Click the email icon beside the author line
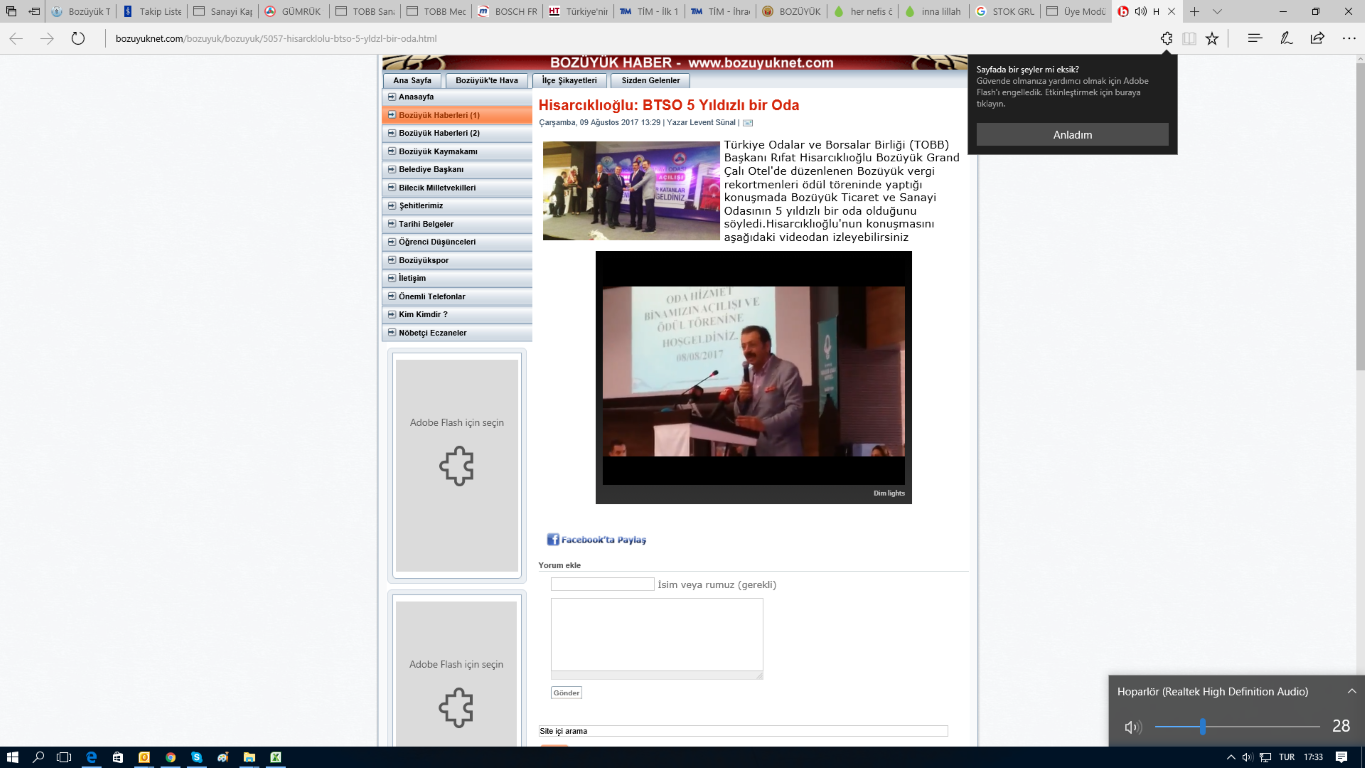This screenshot has width=1365, height=768. (x=748, y=123)
